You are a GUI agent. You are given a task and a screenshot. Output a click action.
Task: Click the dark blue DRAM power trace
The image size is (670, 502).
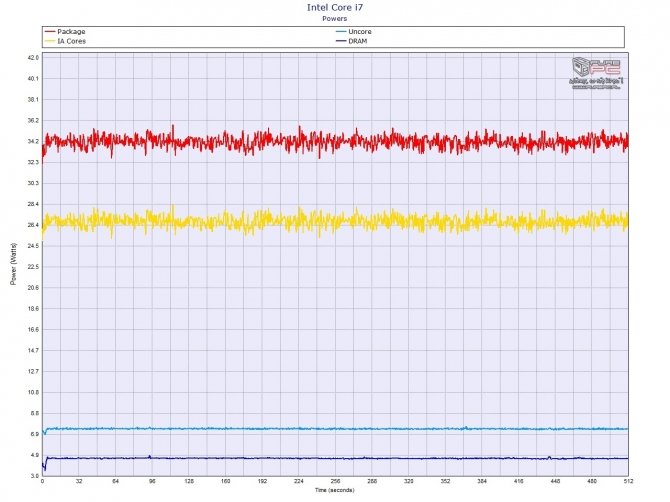coord(335,458)
